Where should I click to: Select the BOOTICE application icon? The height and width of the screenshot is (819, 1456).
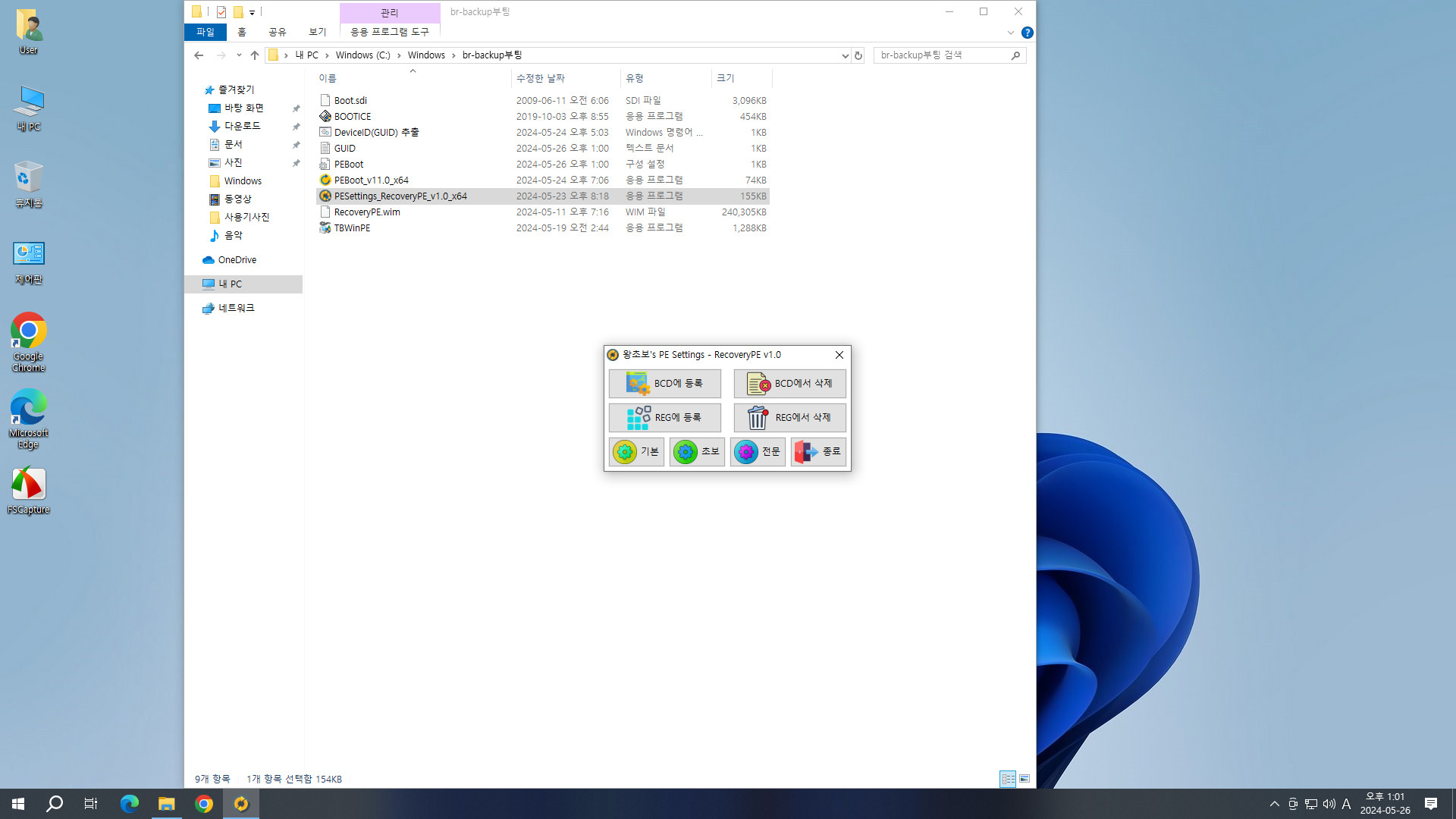[325, 116]
